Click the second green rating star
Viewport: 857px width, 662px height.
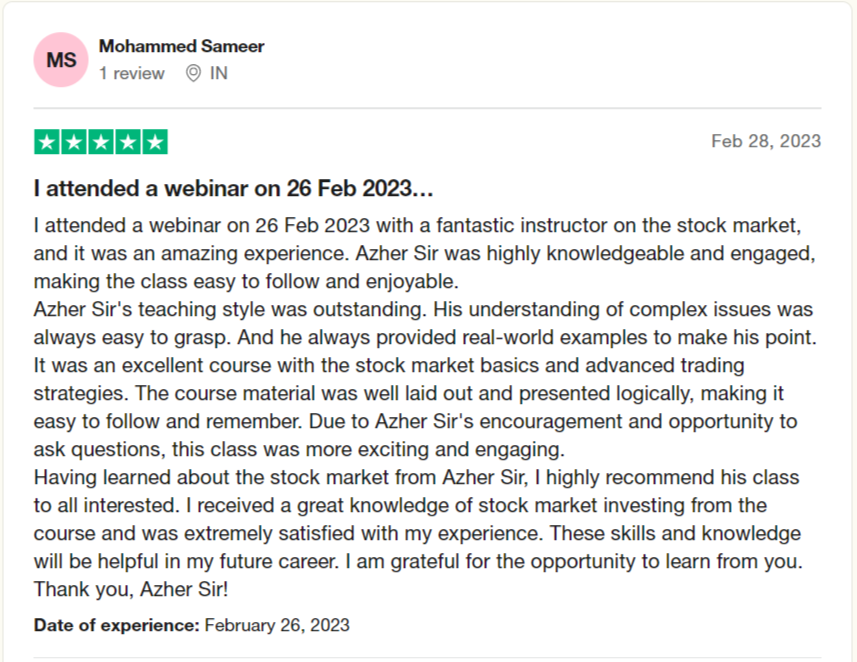(73, 142)
